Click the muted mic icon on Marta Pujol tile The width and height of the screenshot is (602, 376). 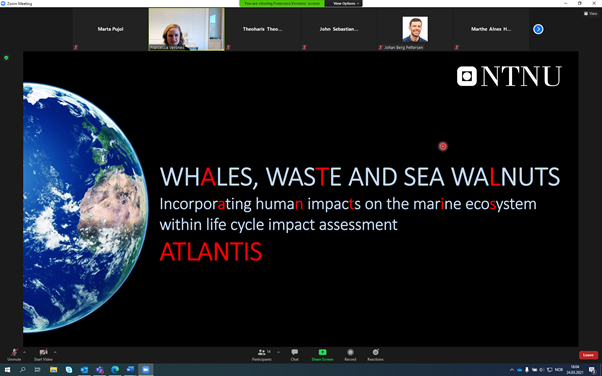76,47
